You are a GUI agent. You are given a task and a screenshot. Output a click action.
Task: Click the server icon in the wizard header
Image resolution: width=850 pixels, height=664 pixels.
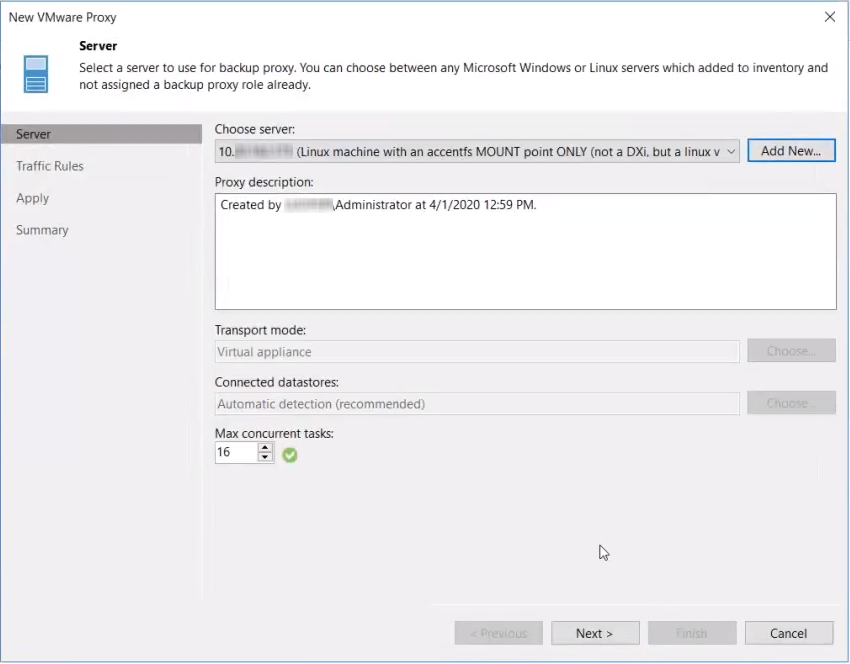[x=36, y=74]
